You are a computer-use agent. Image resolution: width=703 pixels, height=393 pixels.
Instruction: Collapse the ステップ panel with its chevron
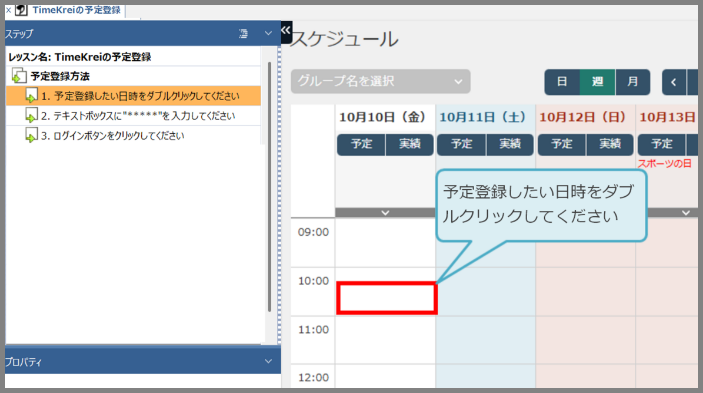click(268, 33)
